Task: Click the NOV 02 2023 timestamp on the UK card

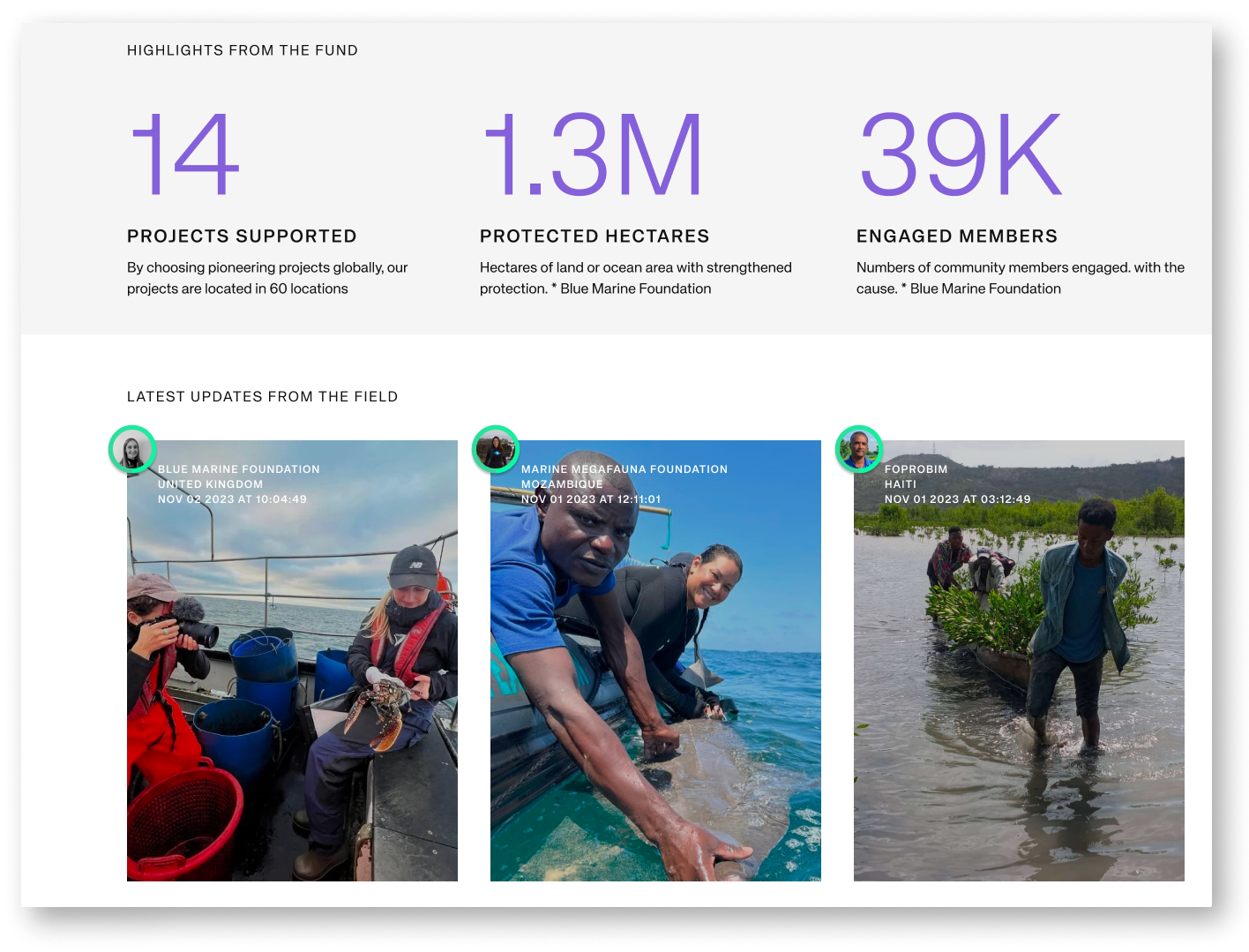Action: [x=230, y=498]
